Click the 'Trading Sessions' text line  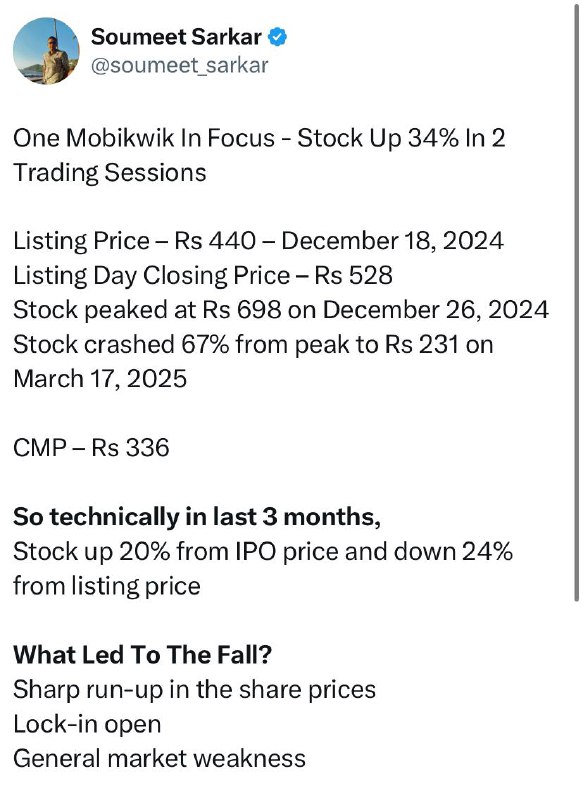(x=110, y=172)
